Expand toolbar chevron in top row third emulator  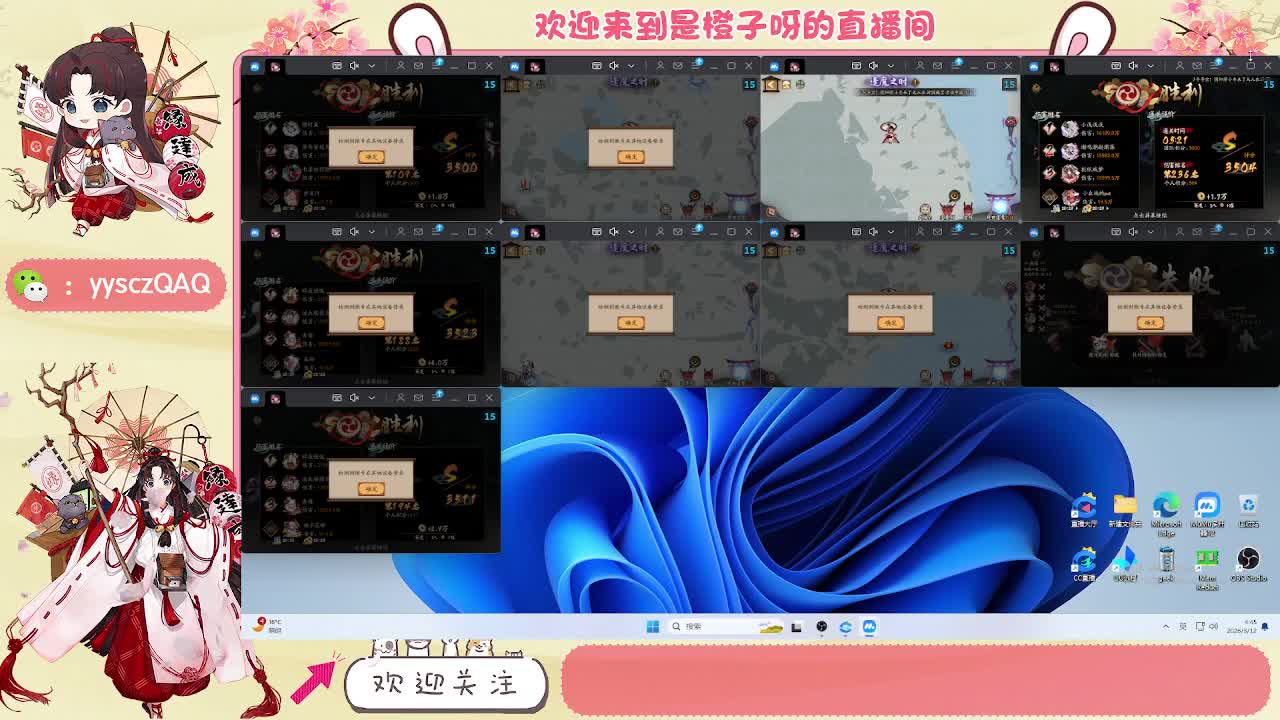pyautogui.click(x=891, y=66)
